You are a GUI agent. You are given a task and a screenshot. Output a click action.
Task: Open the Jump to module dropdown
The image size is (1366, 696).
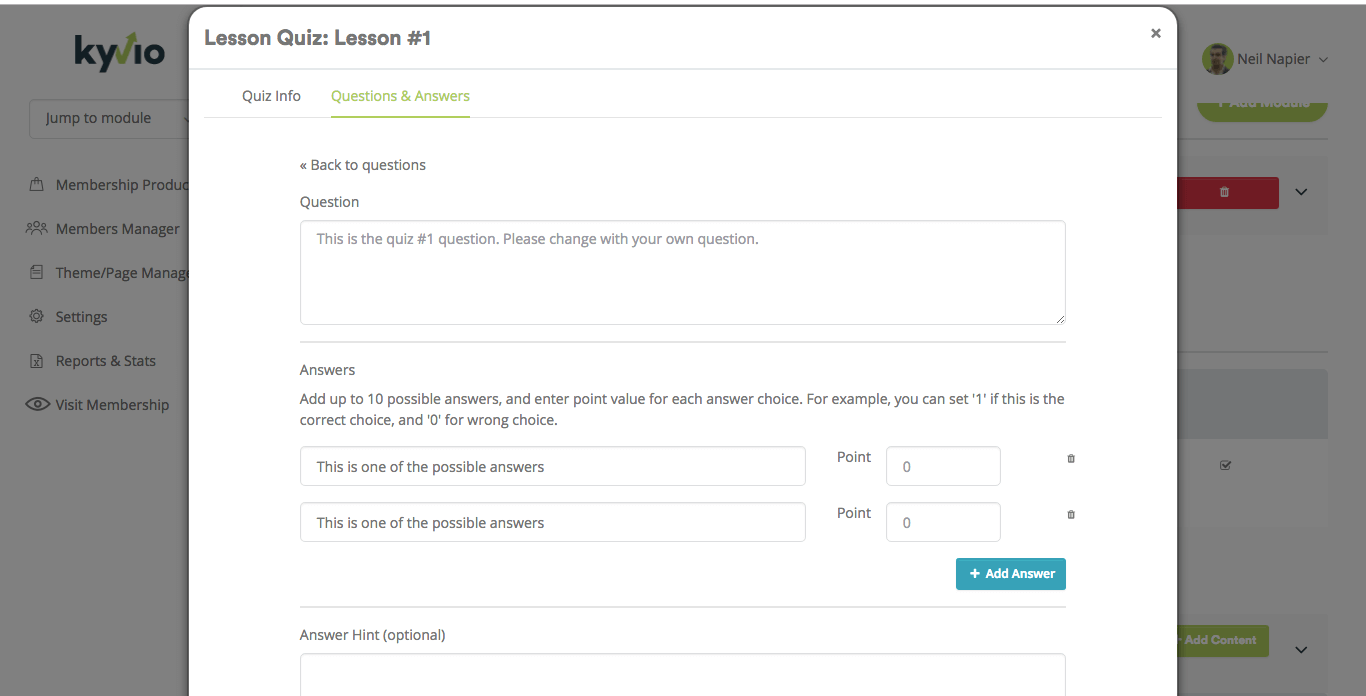(110, 118)
